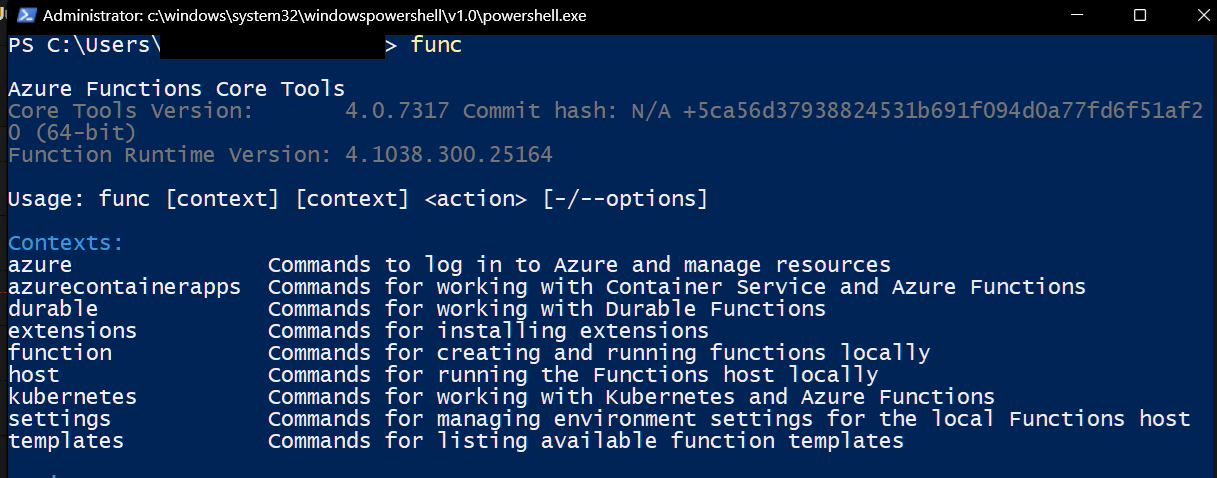Click the Administrator powershell.exe window title text
This screenshot has width=1217, height=478.
tap(315, 15)
